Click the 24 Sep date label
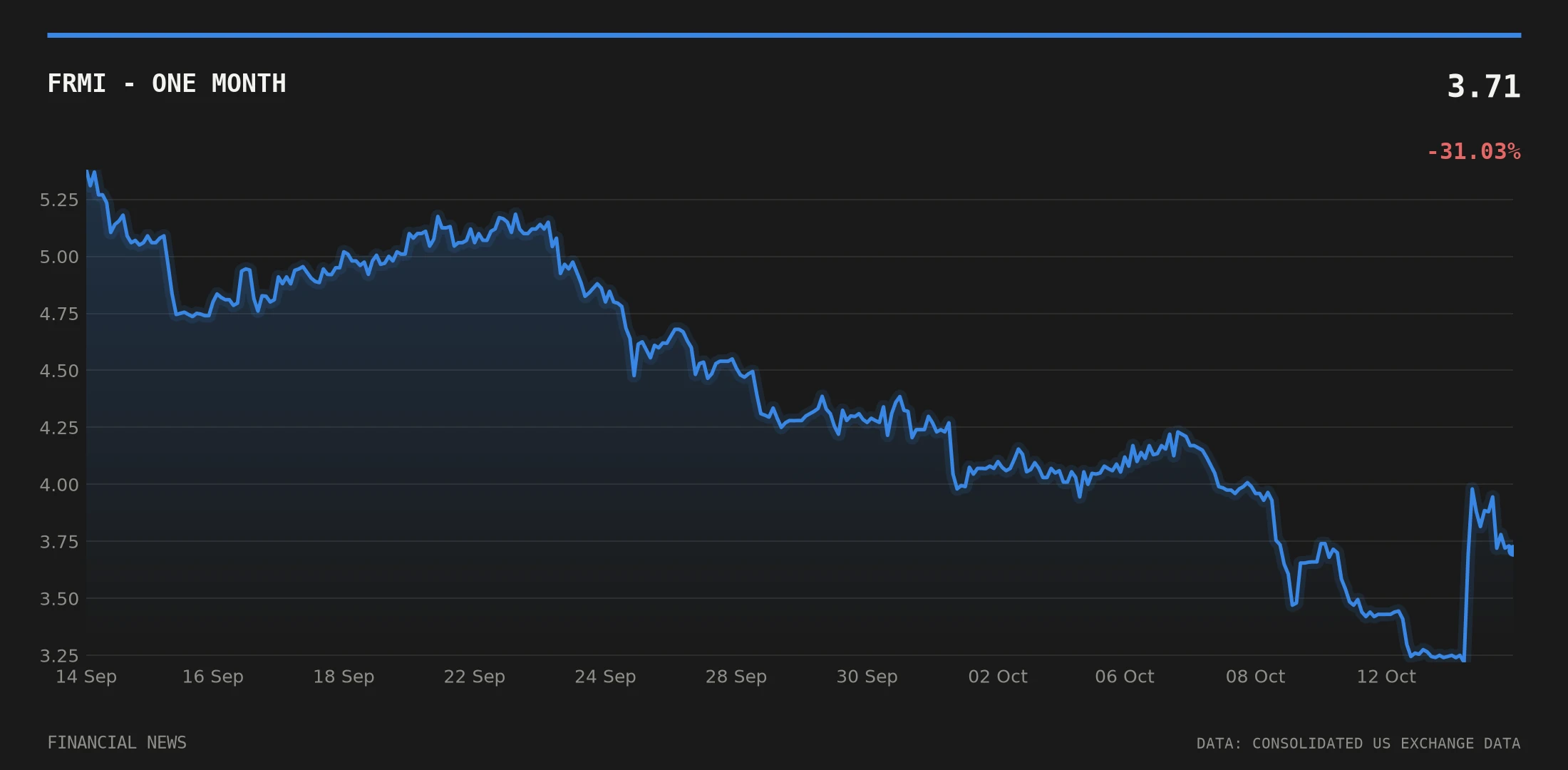Screen dimensions: 1568x770 tap(605, 677)
